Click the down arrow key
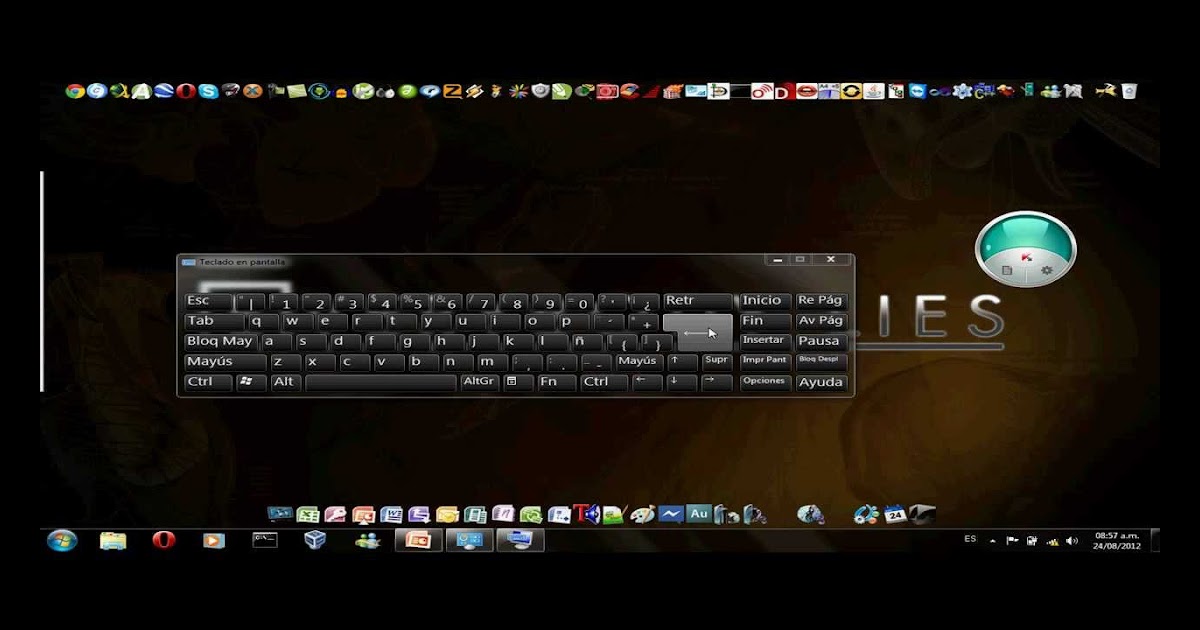The width and height of the screenshot is (1200, 630). pos(682,382)
